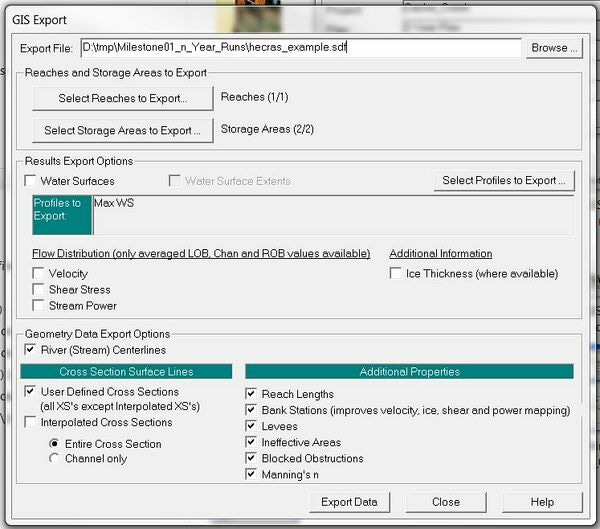Image resolution: width=600 pixels, height=529 pixels.
Task: Click the Additional Information heading text
Action: (x=441, y=253)
